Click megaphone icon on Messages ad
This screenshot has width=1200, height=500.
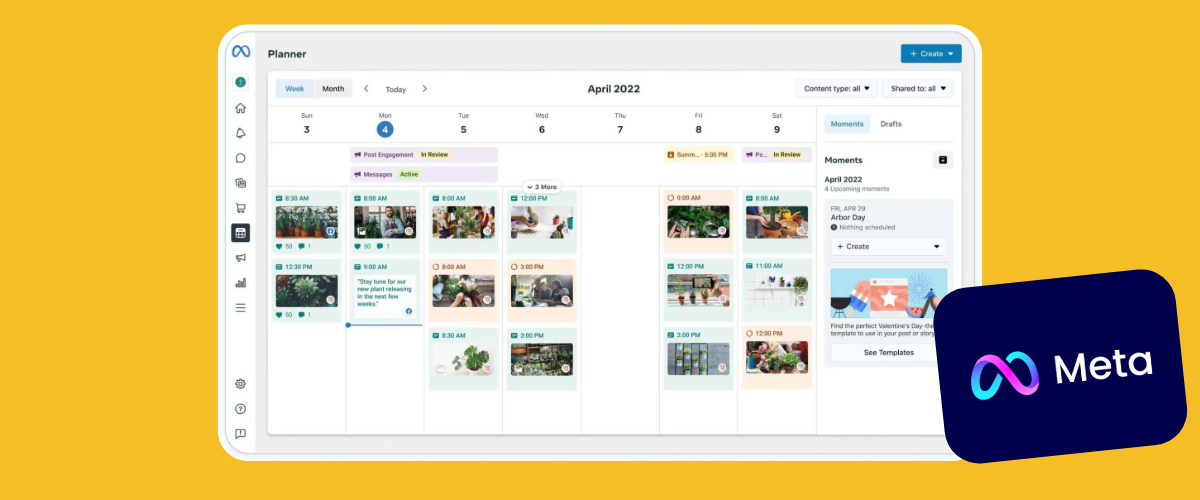[x=357, y=174]
